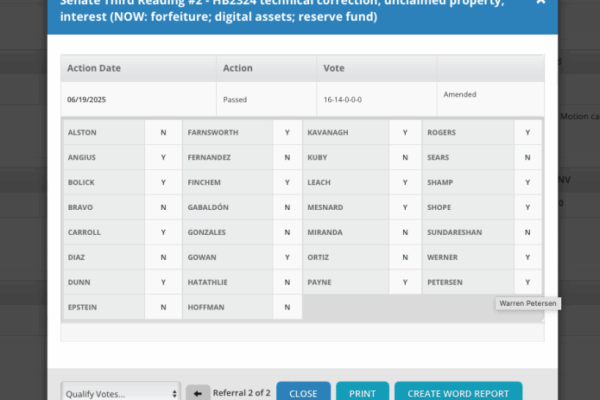The height and width of the screenshot is (400, 600).
Task: Click the FERNANDEZ name cell
Action: pyautogui.click(x=228, y=157)
